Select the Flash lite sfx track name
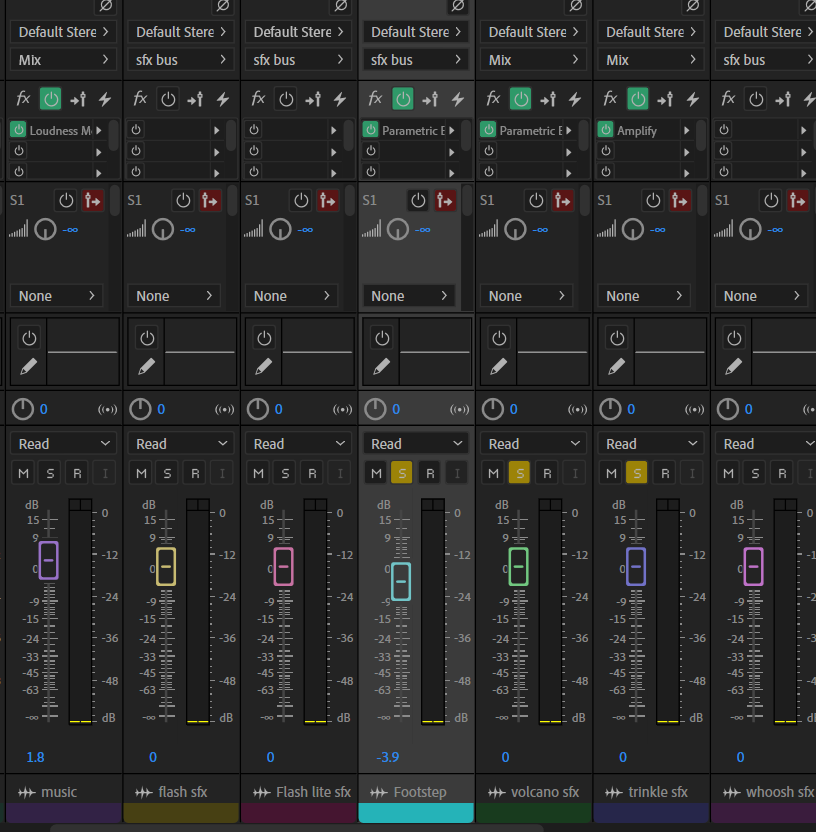The height and width of the screenshot is (832, 816). tap(312, 792)
